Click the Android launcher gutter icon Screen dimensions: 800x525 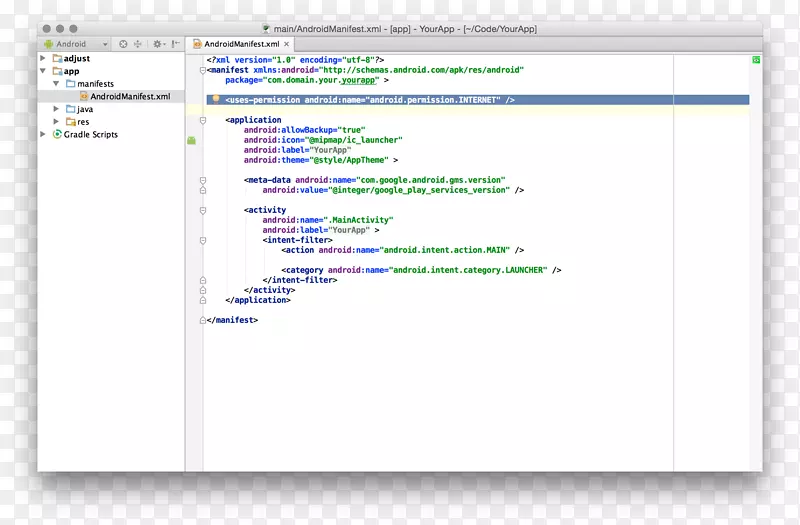point(191,140)
